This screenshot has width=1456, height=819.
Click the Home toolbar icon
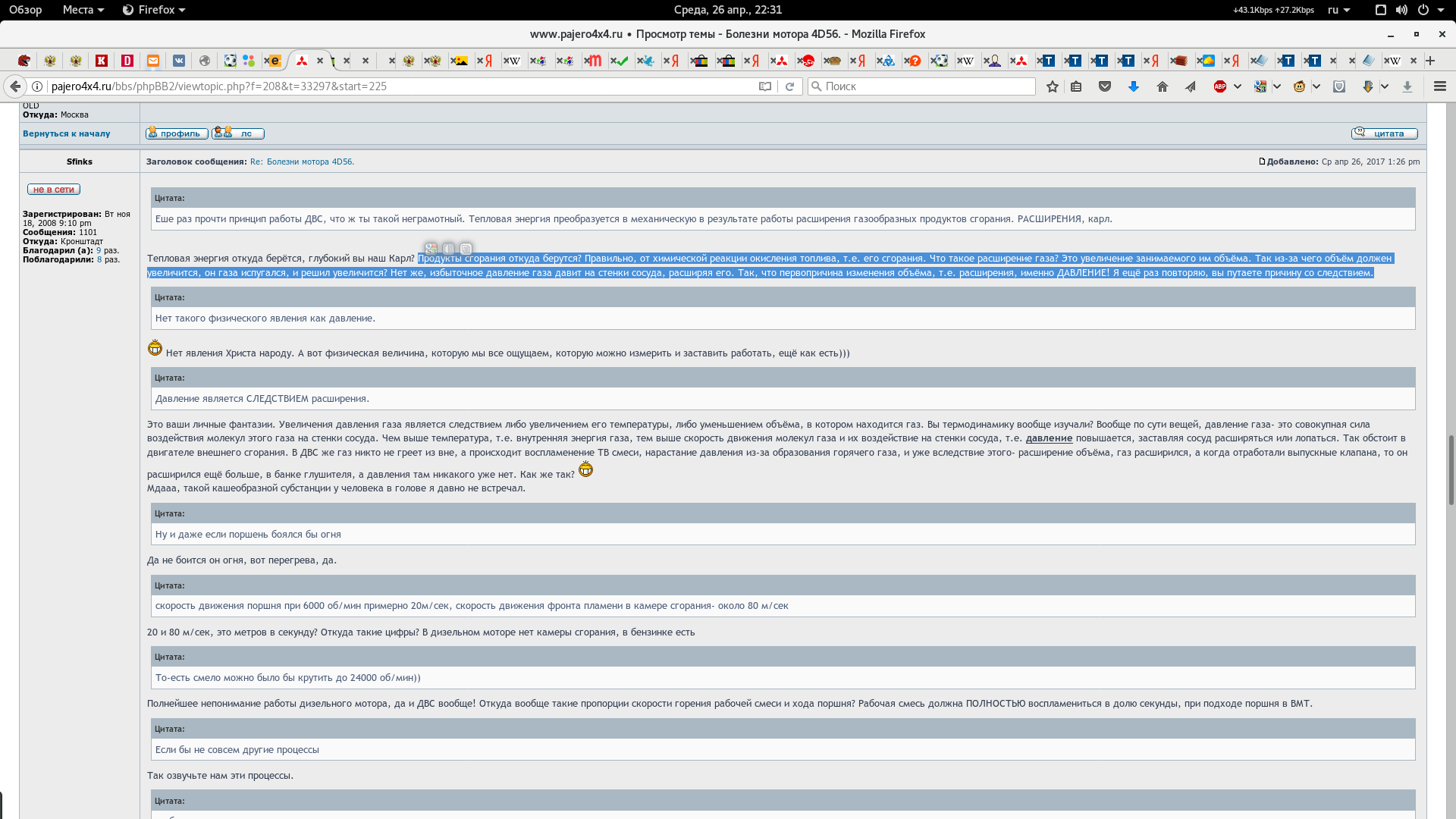(x=1162, y=86)
